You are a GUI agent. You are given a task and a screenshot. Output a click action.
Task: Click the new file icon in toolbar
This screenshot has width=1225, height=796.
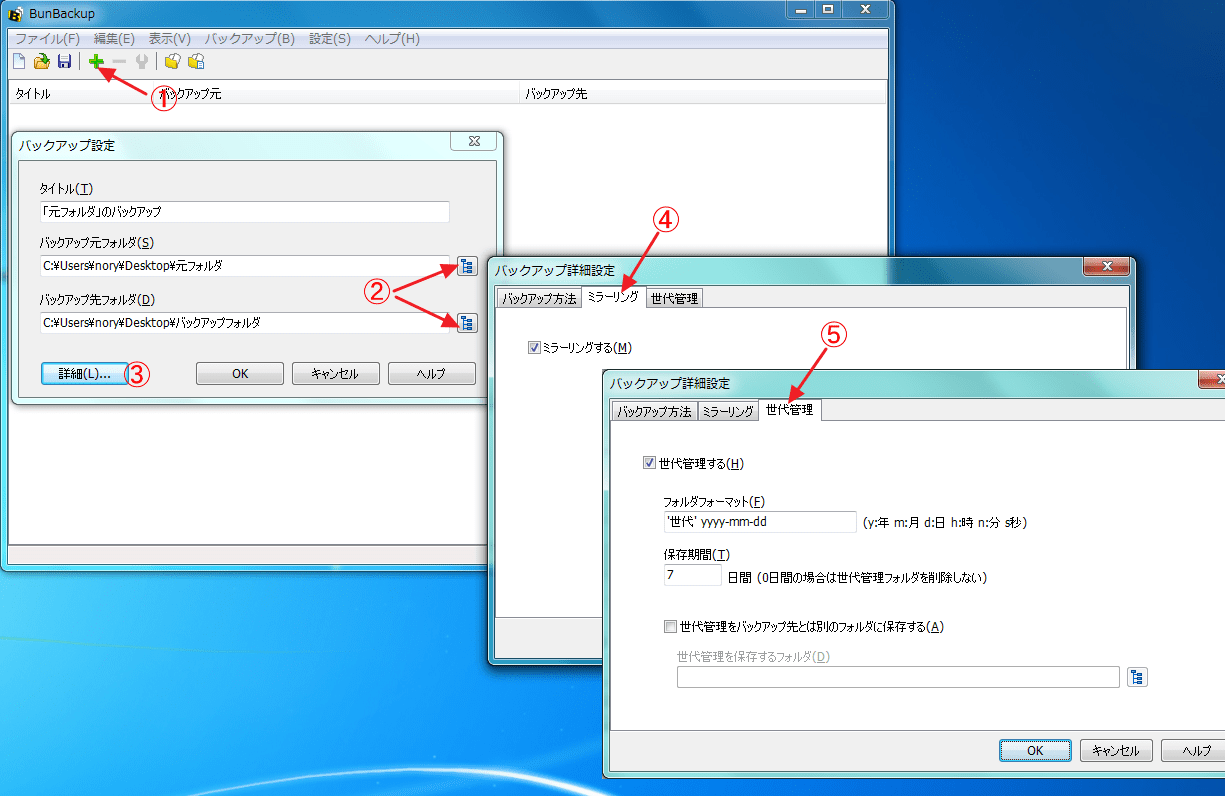(19, 62)
